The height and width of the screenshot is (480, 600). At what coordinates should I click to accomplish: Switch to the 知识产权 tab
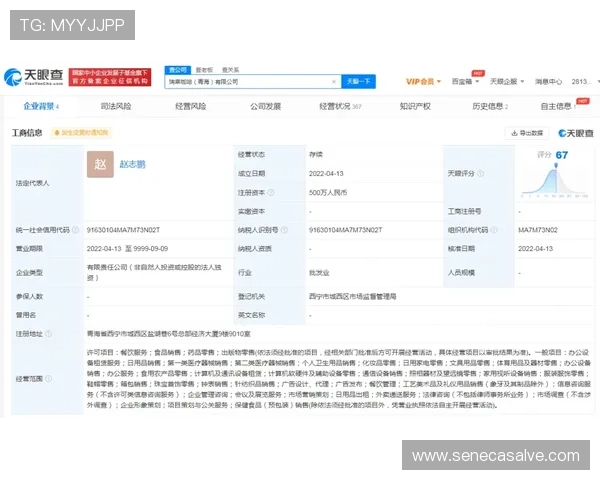(x=415, y=106)
